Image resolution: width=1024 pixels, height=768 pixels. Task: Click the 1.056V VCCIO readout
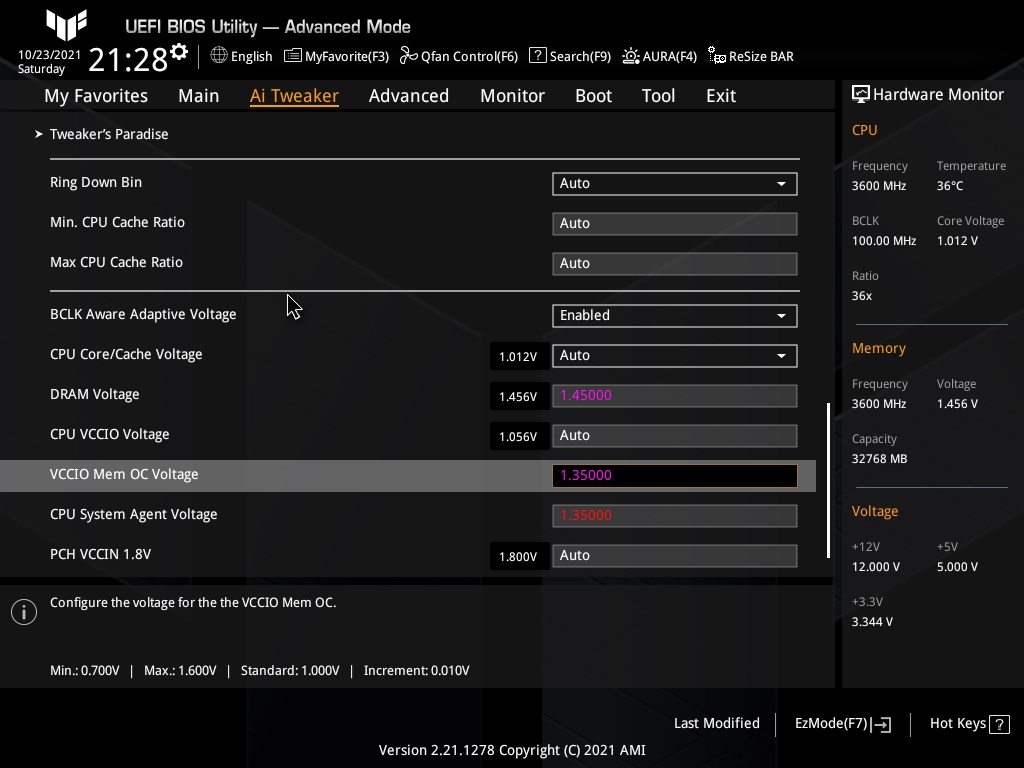pyautogui.click(x=519, y=436)
